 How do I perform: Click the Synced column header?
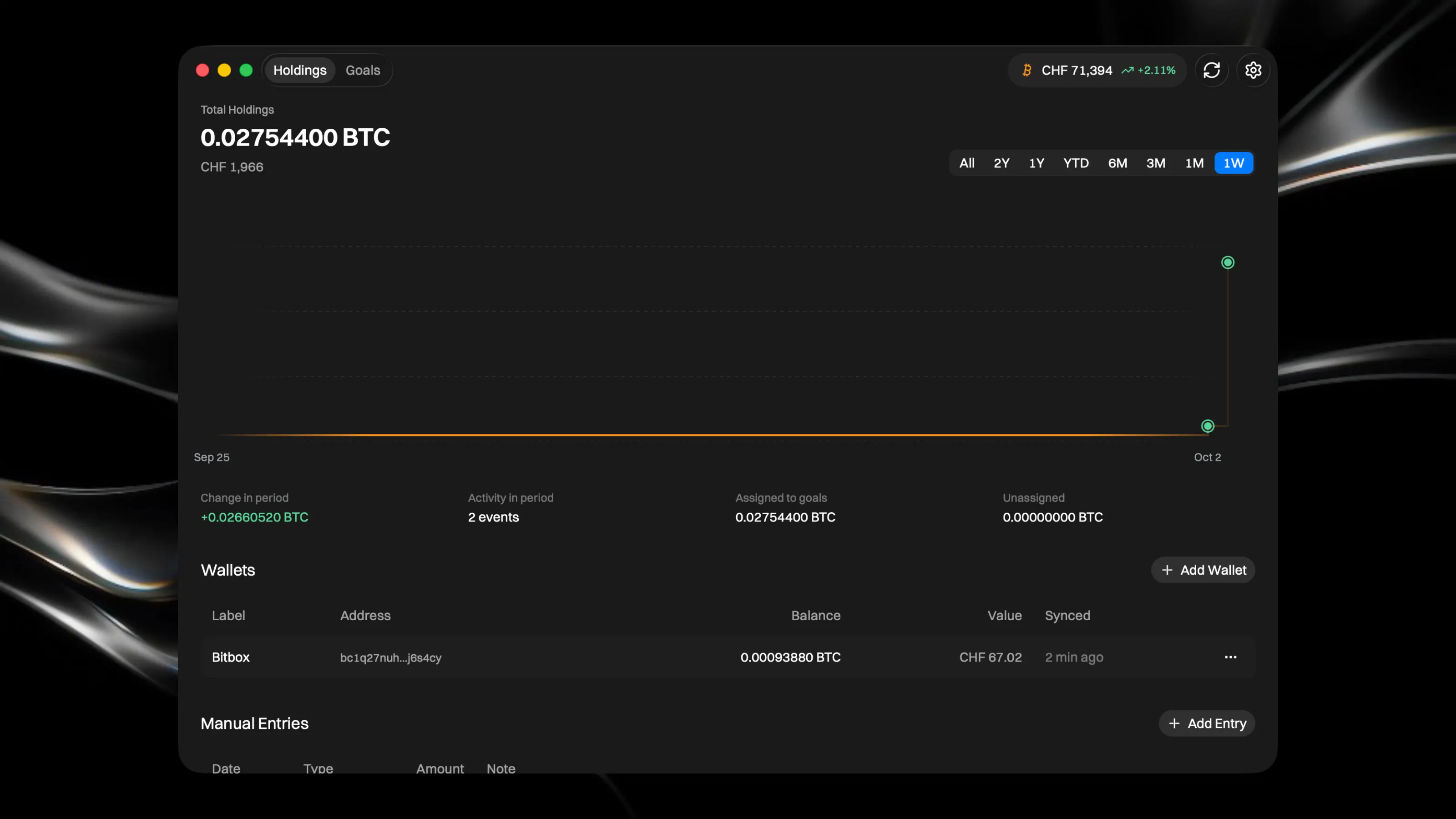(x=1067, y=616)
